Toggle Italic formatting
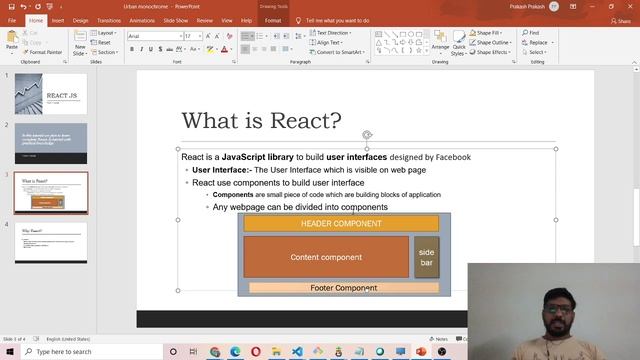The width and height of the screenshot is (640, 360). click(x=141, y=49)
